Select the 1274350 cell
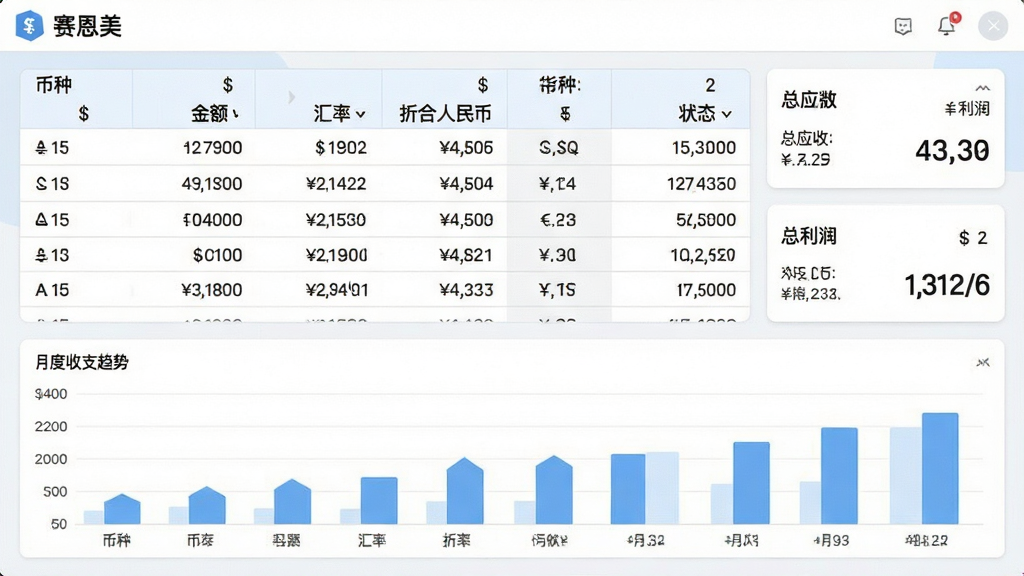 (x=701, y=184)
